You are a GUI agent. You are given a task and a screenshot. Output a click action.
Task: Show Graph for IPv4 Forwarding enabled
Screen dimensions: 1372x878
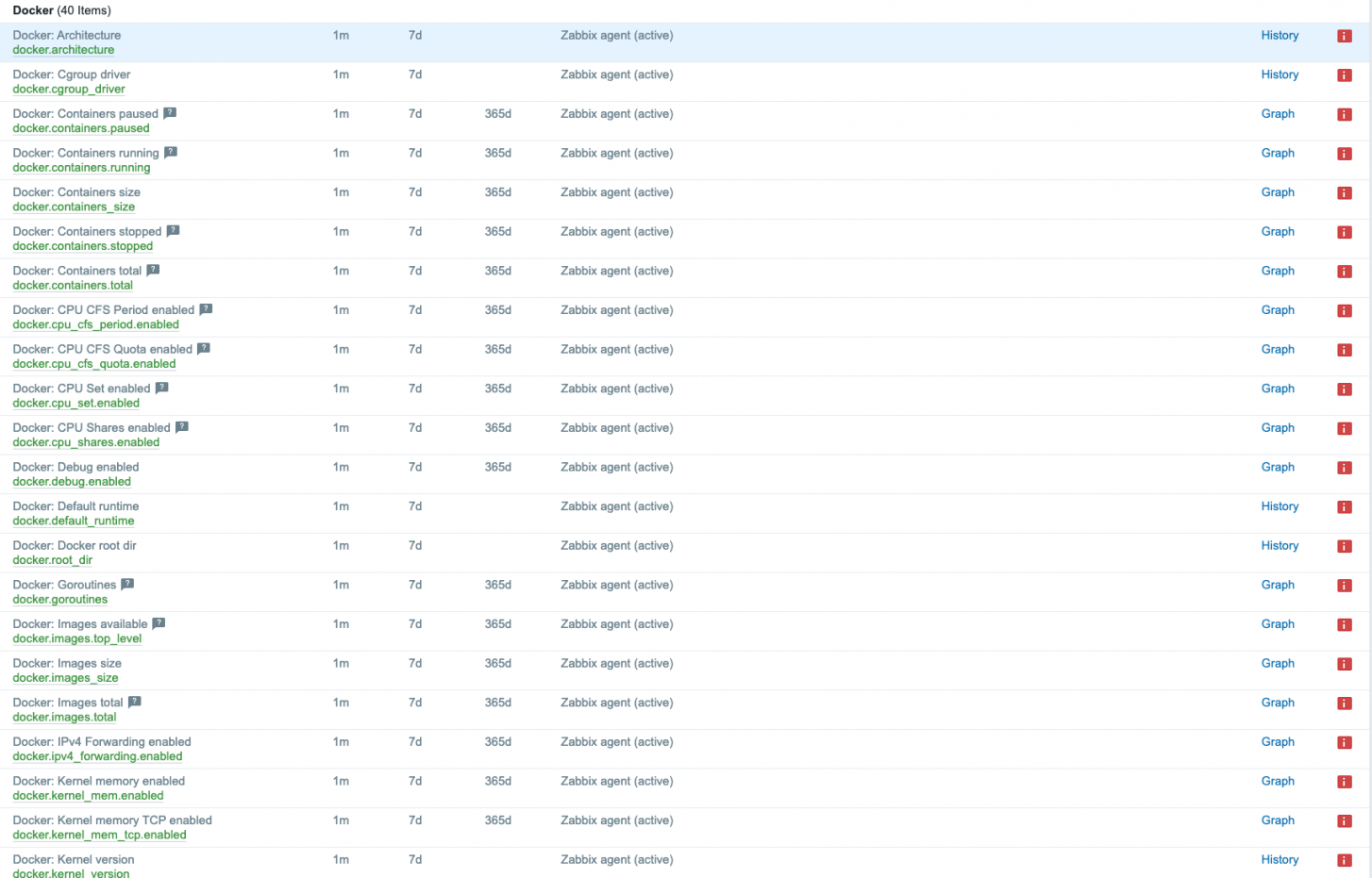click(1278, 742)
